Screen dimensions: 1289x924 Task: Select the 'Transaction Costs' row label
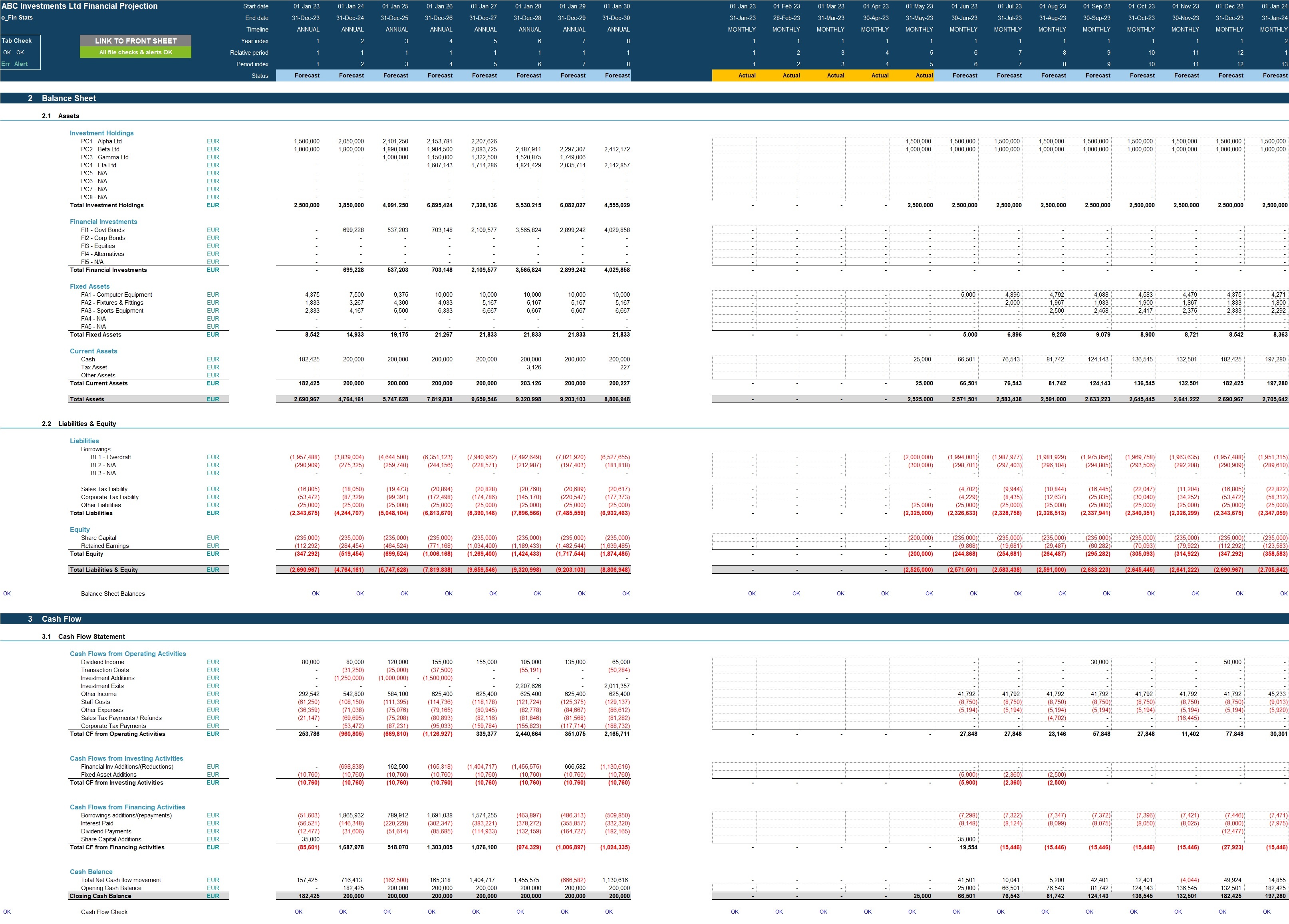(105, 670)
